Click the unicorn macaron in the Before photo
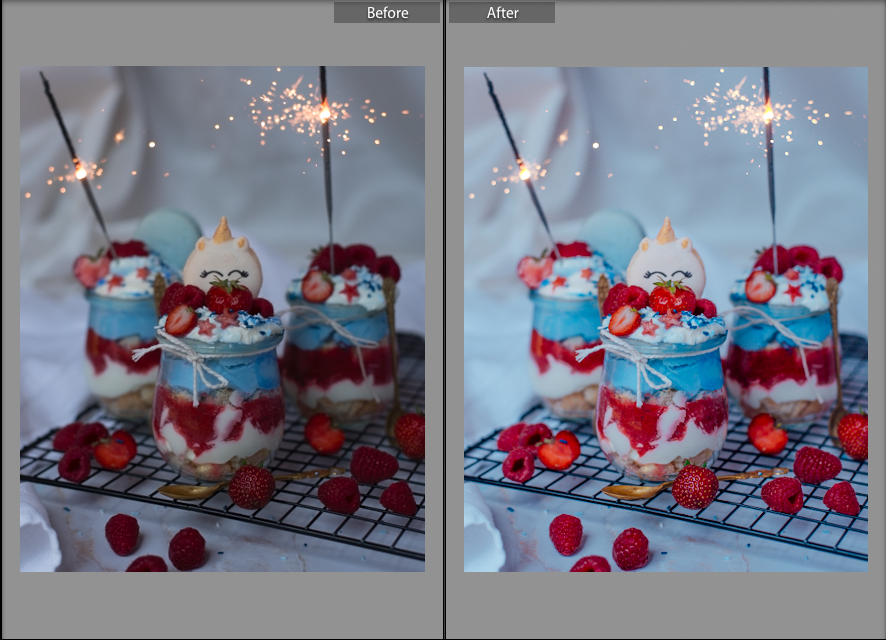The width and height of the screenshot is (886, 640). point(222,262)
